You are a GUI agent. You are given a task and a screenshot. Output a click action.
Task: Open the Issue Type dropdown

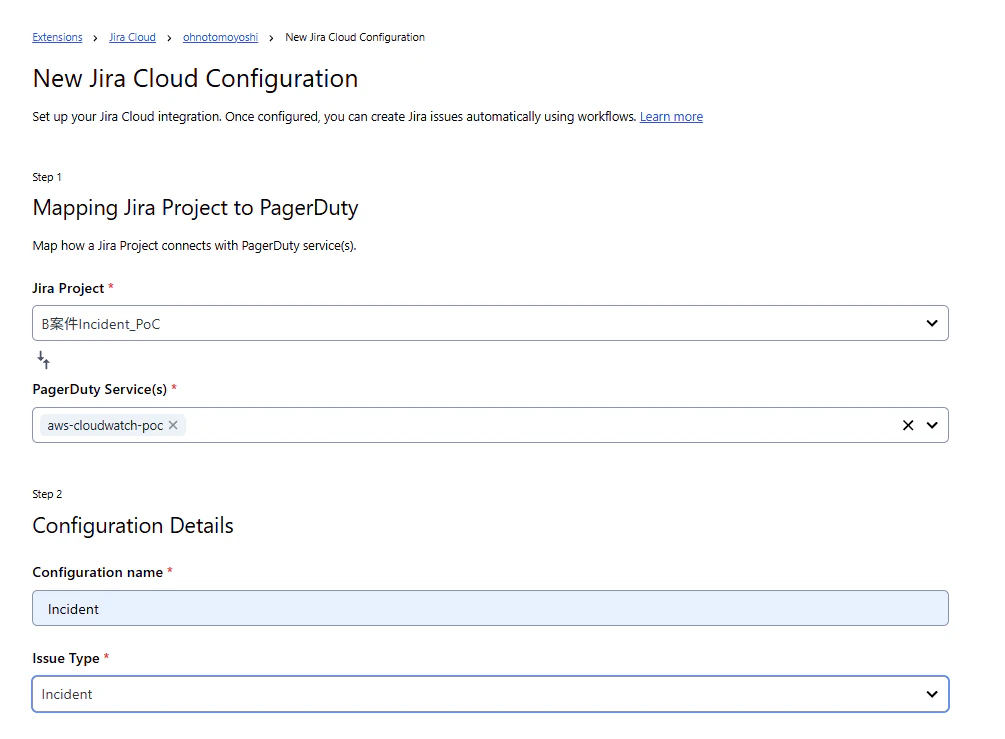coord(490,694)
